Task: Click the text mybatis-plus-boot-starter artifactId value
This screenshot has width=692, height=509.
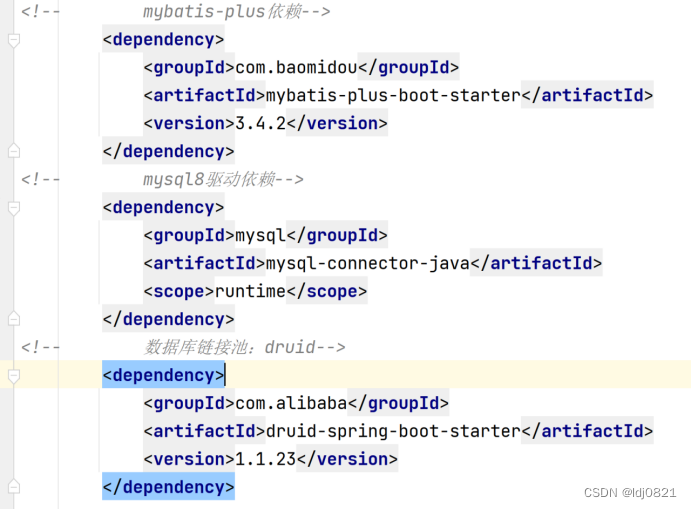Action: 393,95
